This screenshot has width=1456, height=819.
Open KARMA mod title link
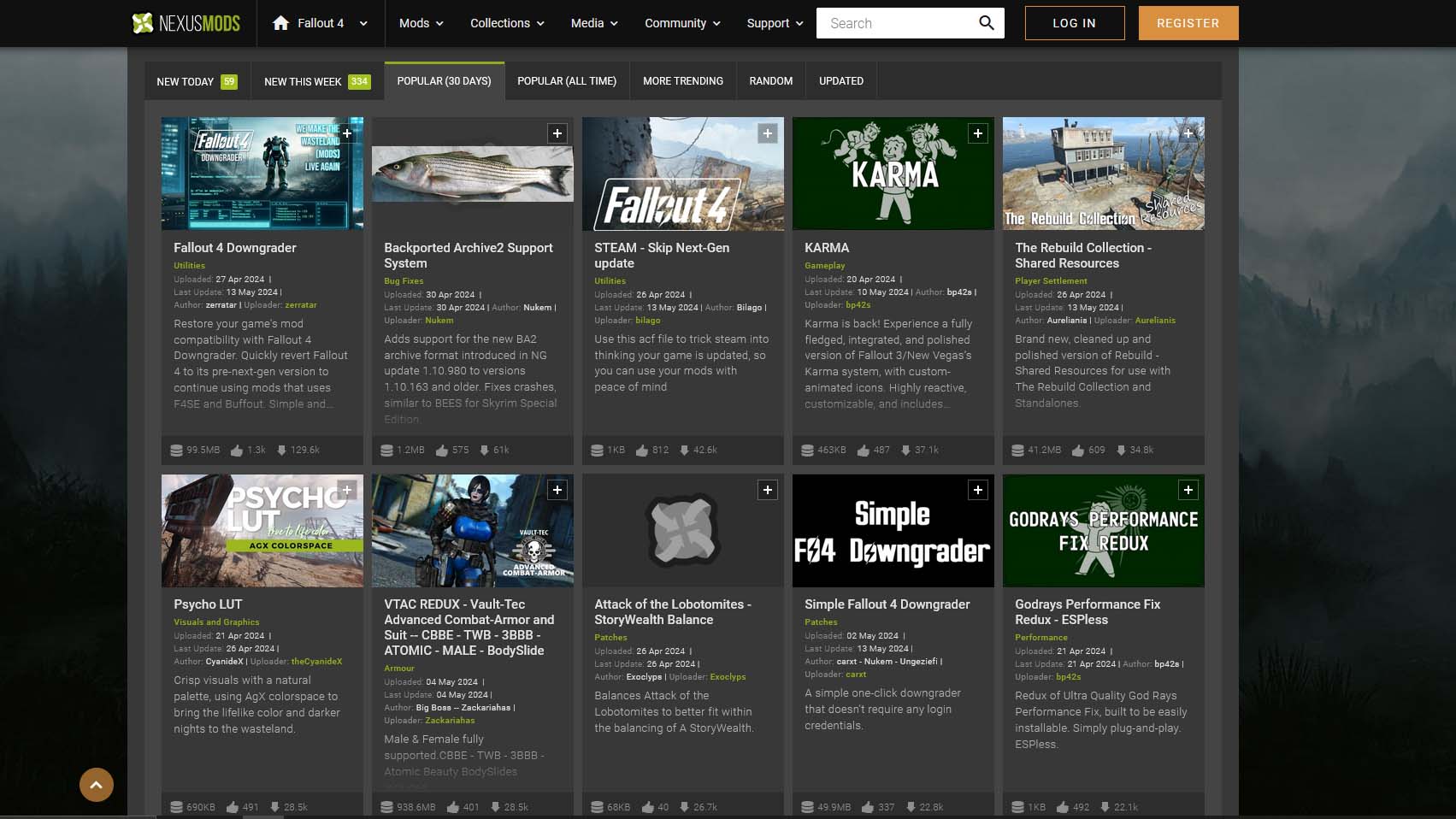point(827,248)
